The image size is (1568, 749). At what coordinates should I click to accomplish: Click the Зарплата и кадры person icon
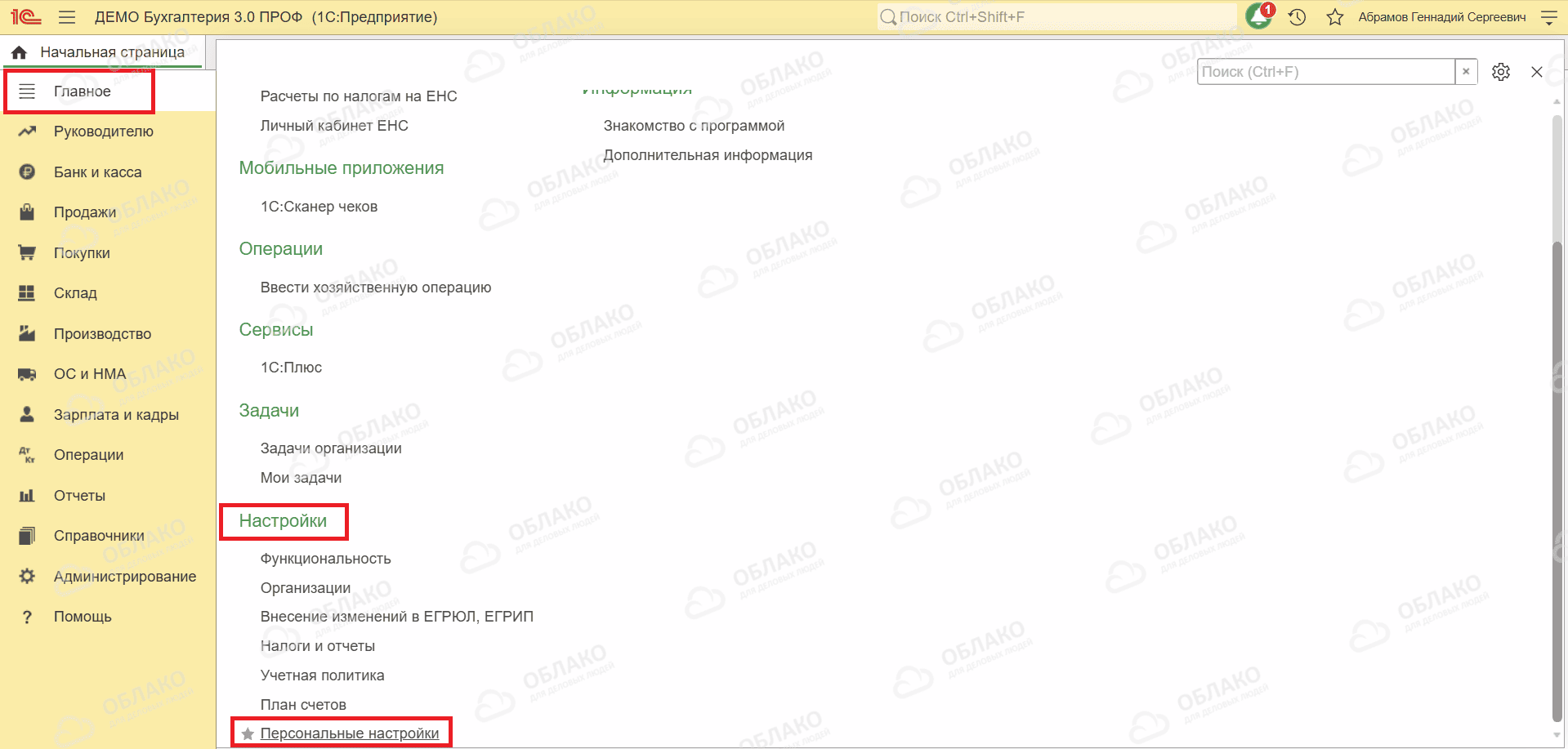point(27,414)
